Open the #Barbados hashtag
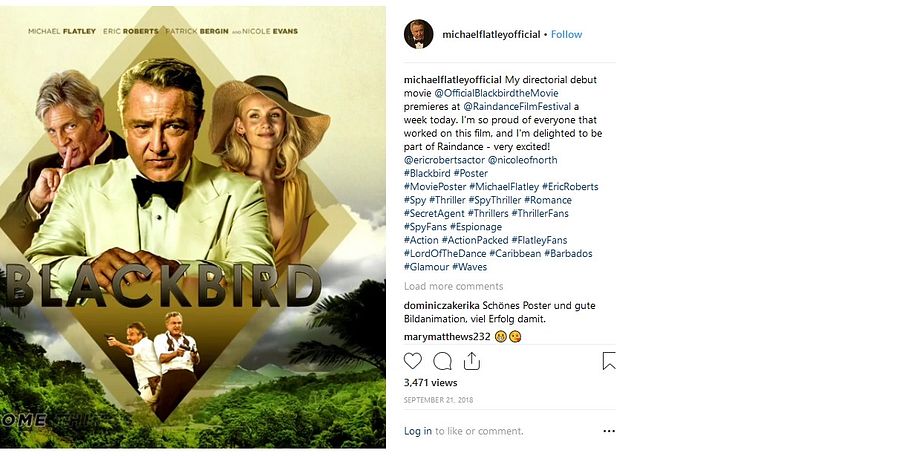 [568, 254]
